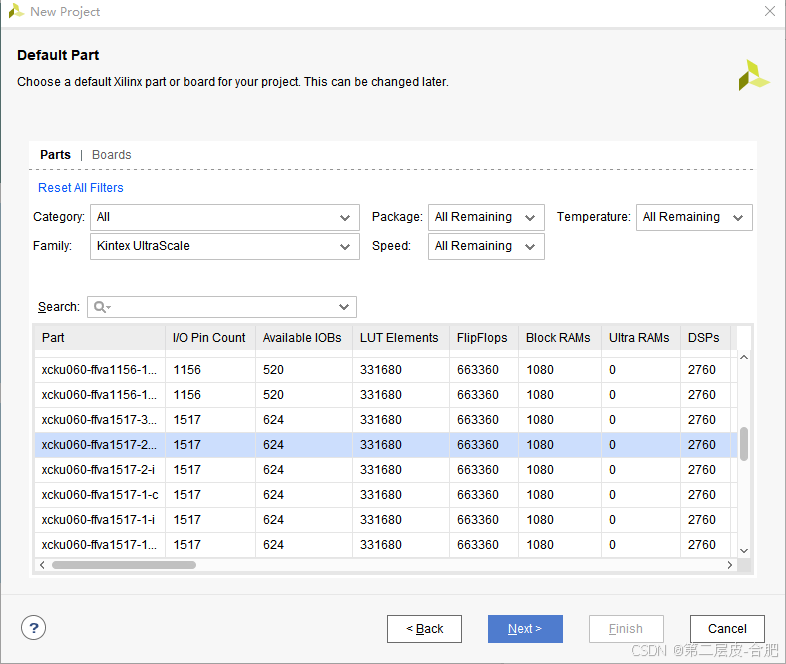Go back with the Back button
The width and height of the screenshot is (786, 664).
pos(424,628)
